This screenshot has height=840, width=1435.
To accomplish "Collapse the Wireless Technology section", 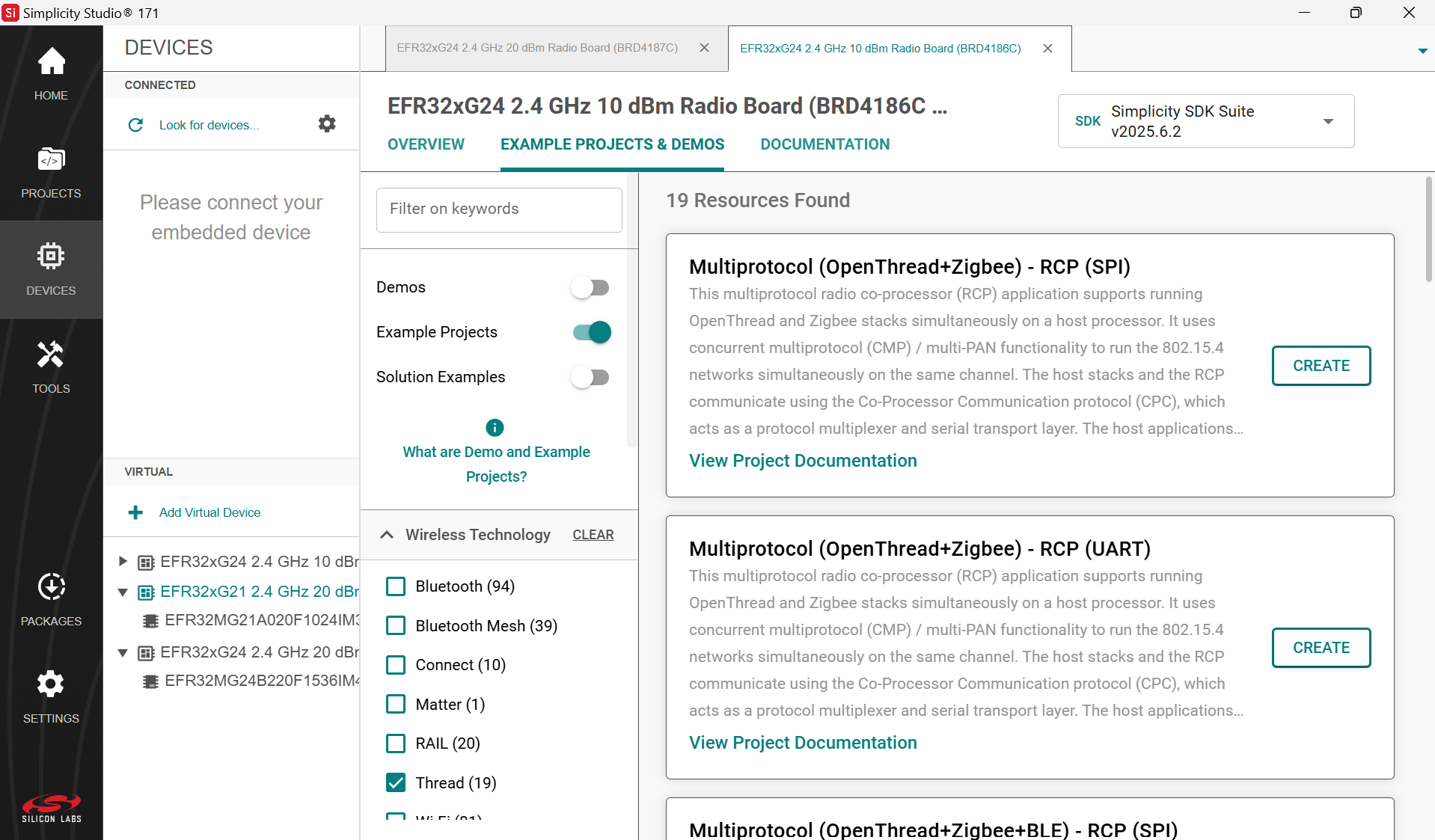I will [x=387, y=534].
